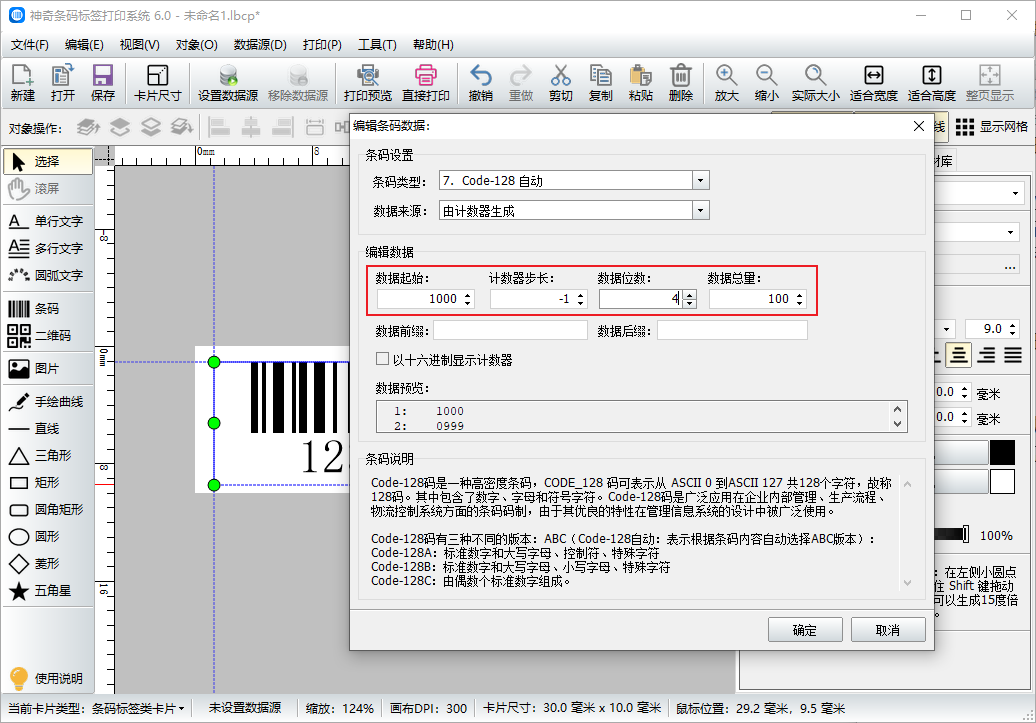The width and height of the screenshot is (1036, 723).
Task: Click the 取消 cancel button
Action: point(887,630)
